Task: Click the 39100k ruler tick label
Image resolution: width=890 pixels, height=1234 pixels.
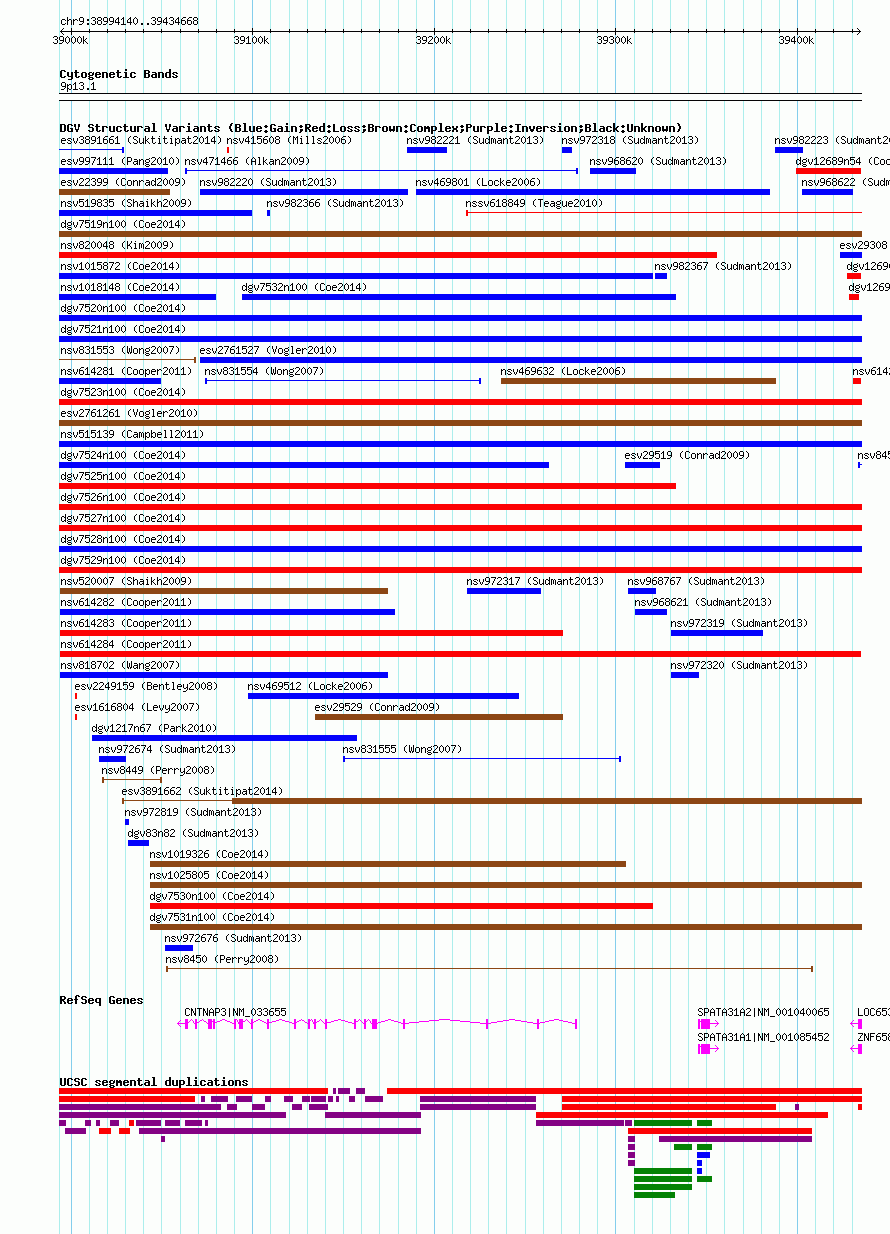Action: (x=251, y=40)
